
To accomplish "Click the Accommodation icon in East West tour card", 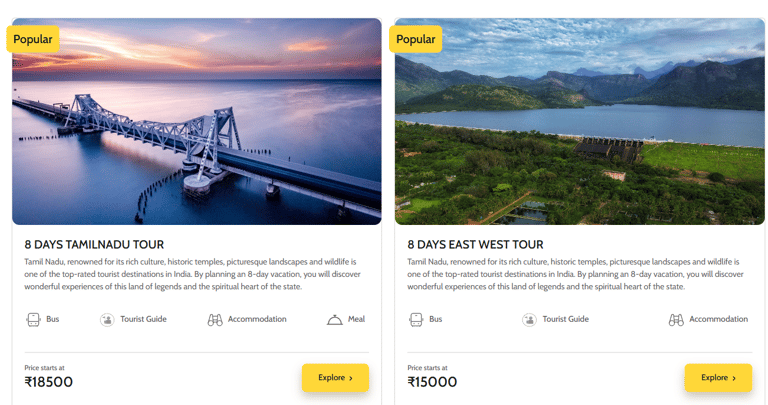I will (676, 320).
